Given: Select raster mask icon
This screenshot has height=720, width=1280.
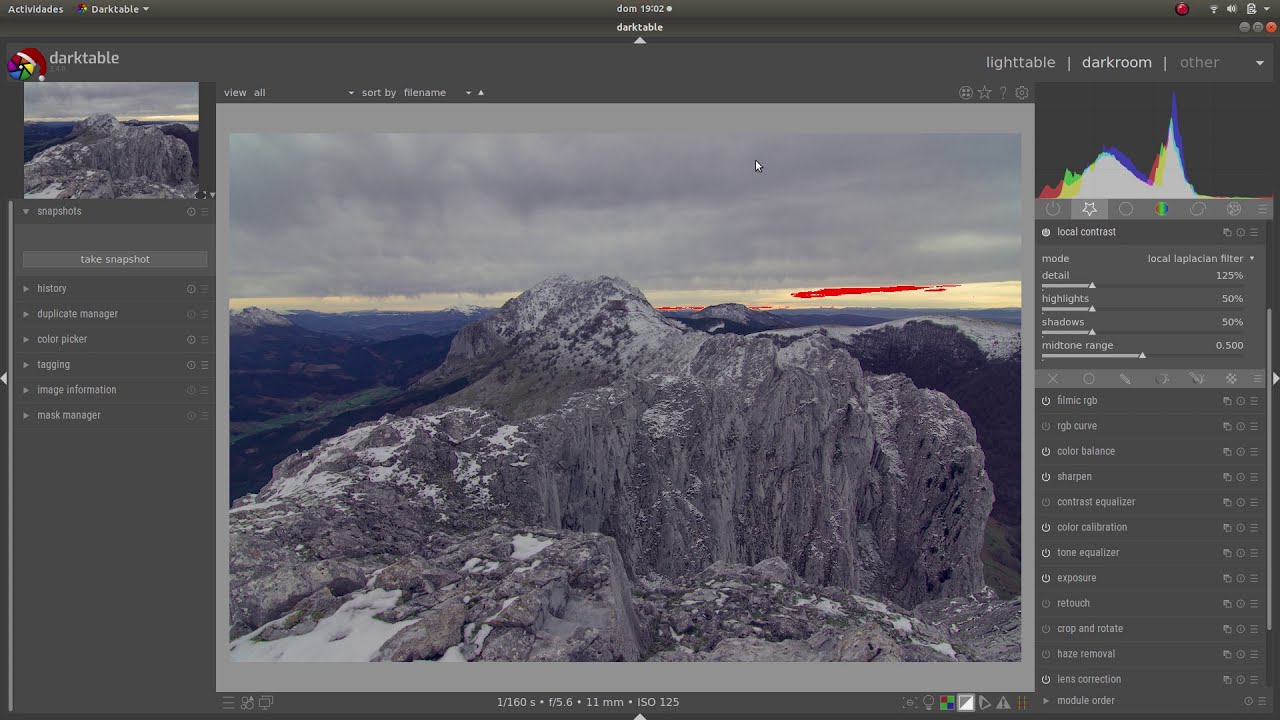Looking at the screenshot, I should click(1231, 379).
